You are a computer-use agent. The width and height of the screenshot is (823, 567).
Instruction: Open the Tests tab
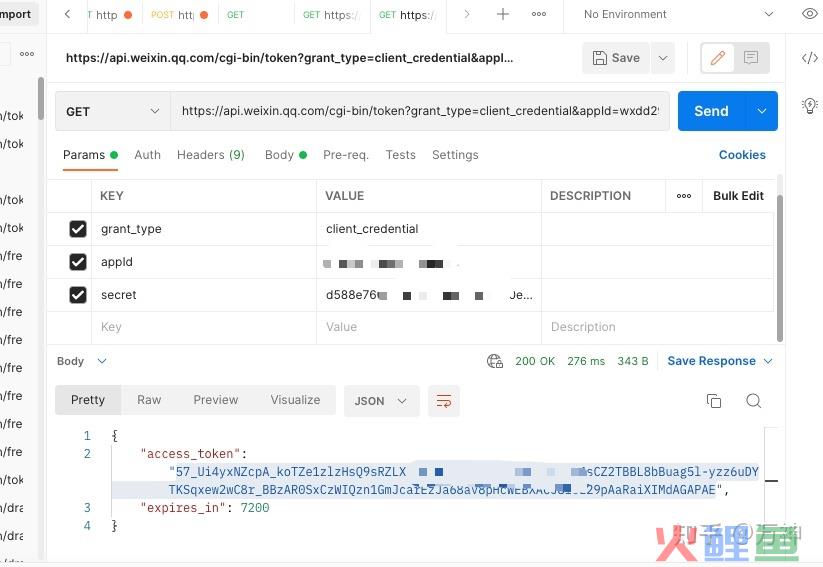pos(400,155)
